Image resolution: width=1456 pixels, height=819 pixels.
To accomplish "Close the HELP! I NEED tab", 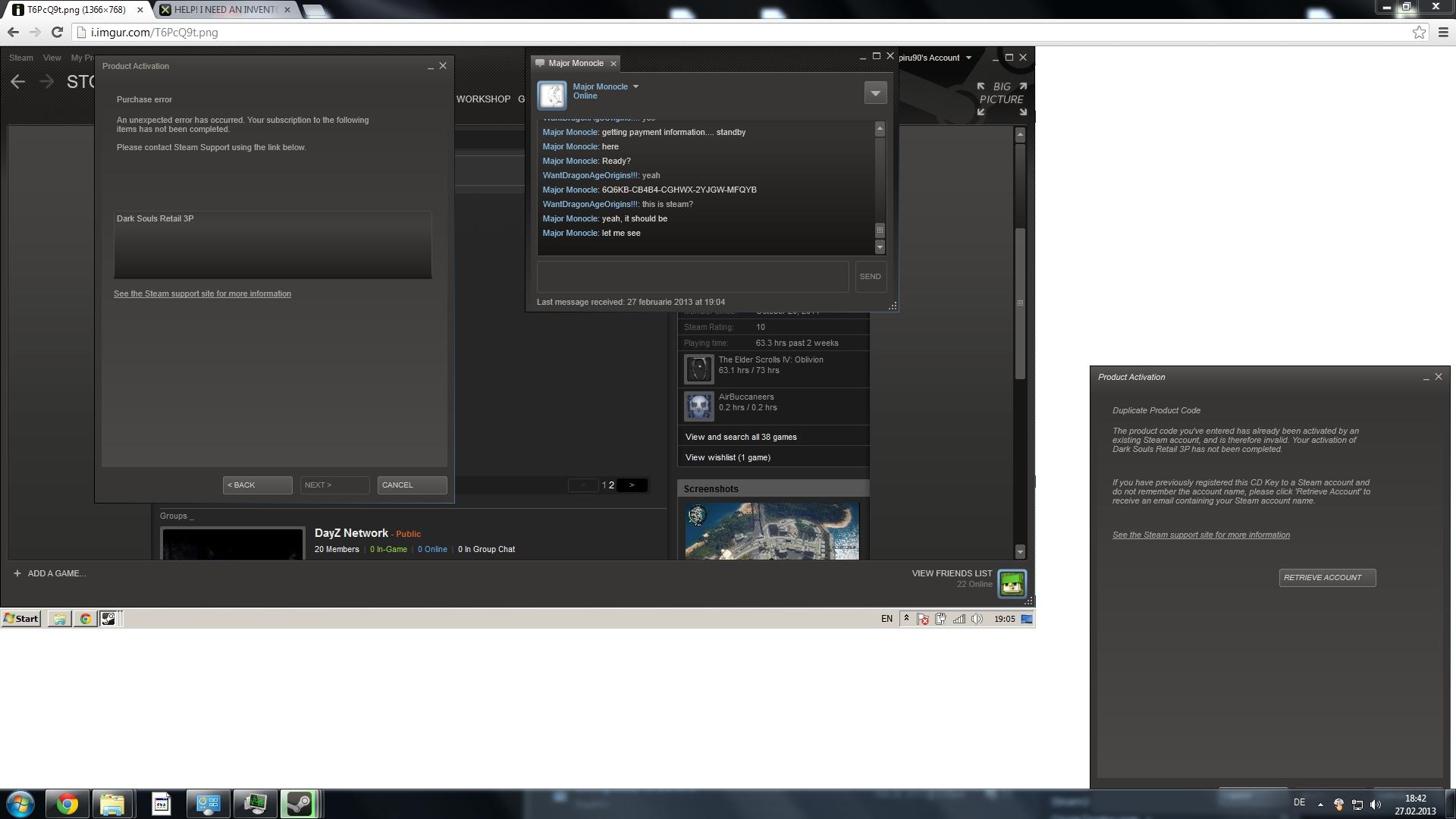I will point(287,10).
